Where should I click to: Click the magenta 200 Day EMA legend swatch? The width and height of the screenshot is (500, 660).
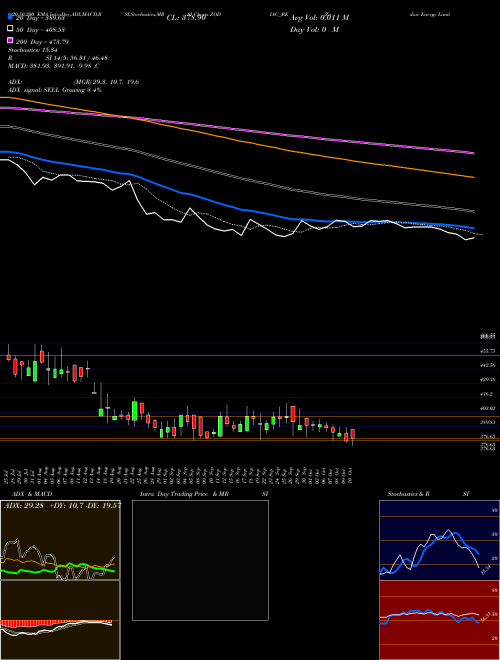pos(10,40)
